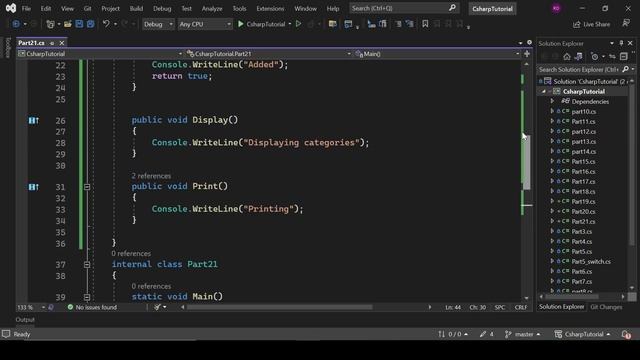Open the Edit menu
640x360 pixels.
tap(46, 8)
